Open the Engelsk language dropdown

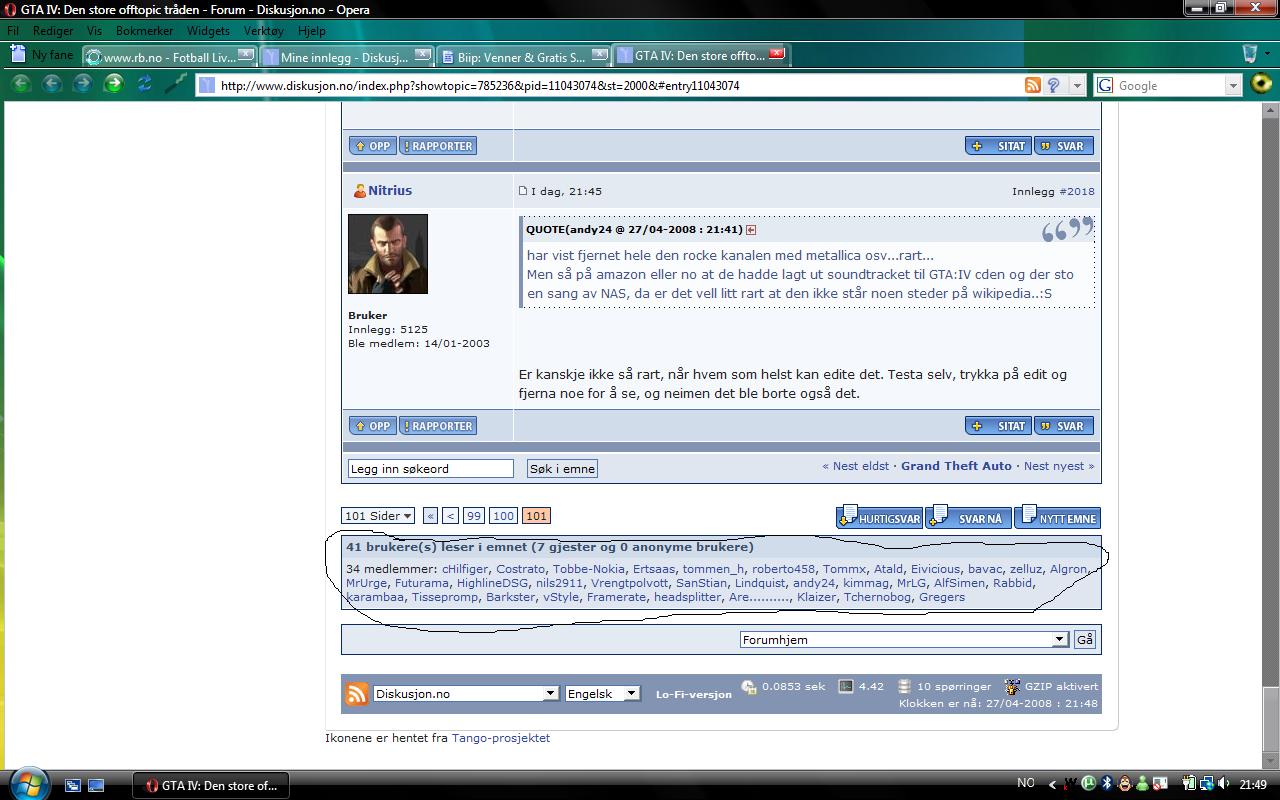(x=602, y=694)
